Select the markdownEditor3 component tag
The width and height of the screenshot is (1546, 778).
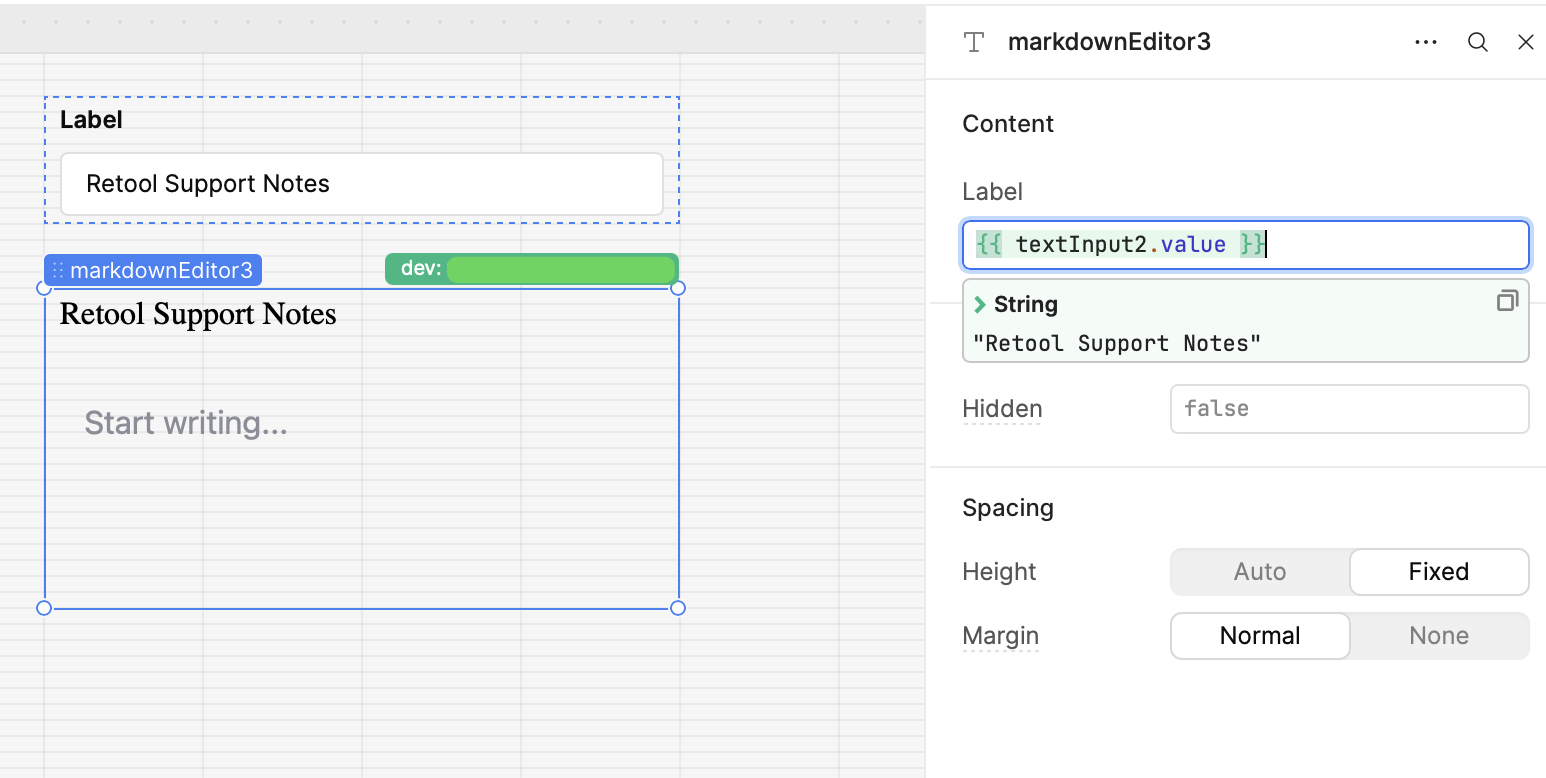(160, 271)
